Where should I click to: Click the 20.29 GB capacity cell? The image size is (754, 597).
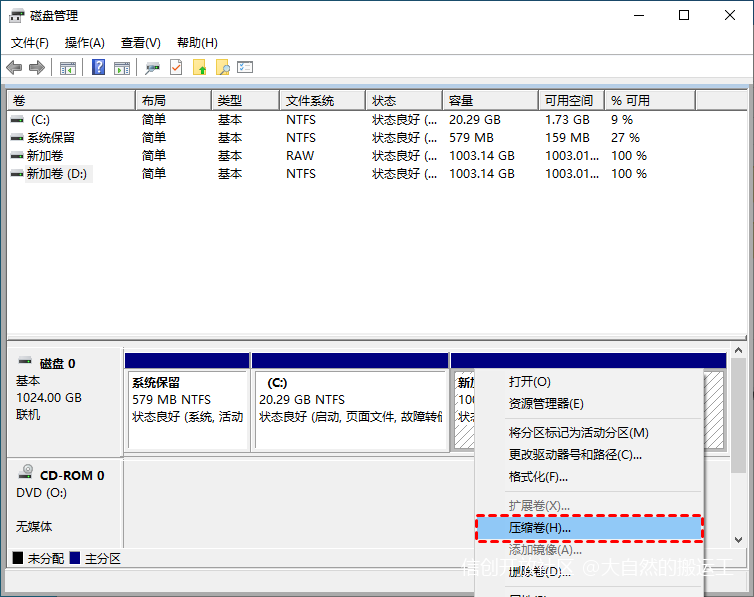tap(475, 120)
